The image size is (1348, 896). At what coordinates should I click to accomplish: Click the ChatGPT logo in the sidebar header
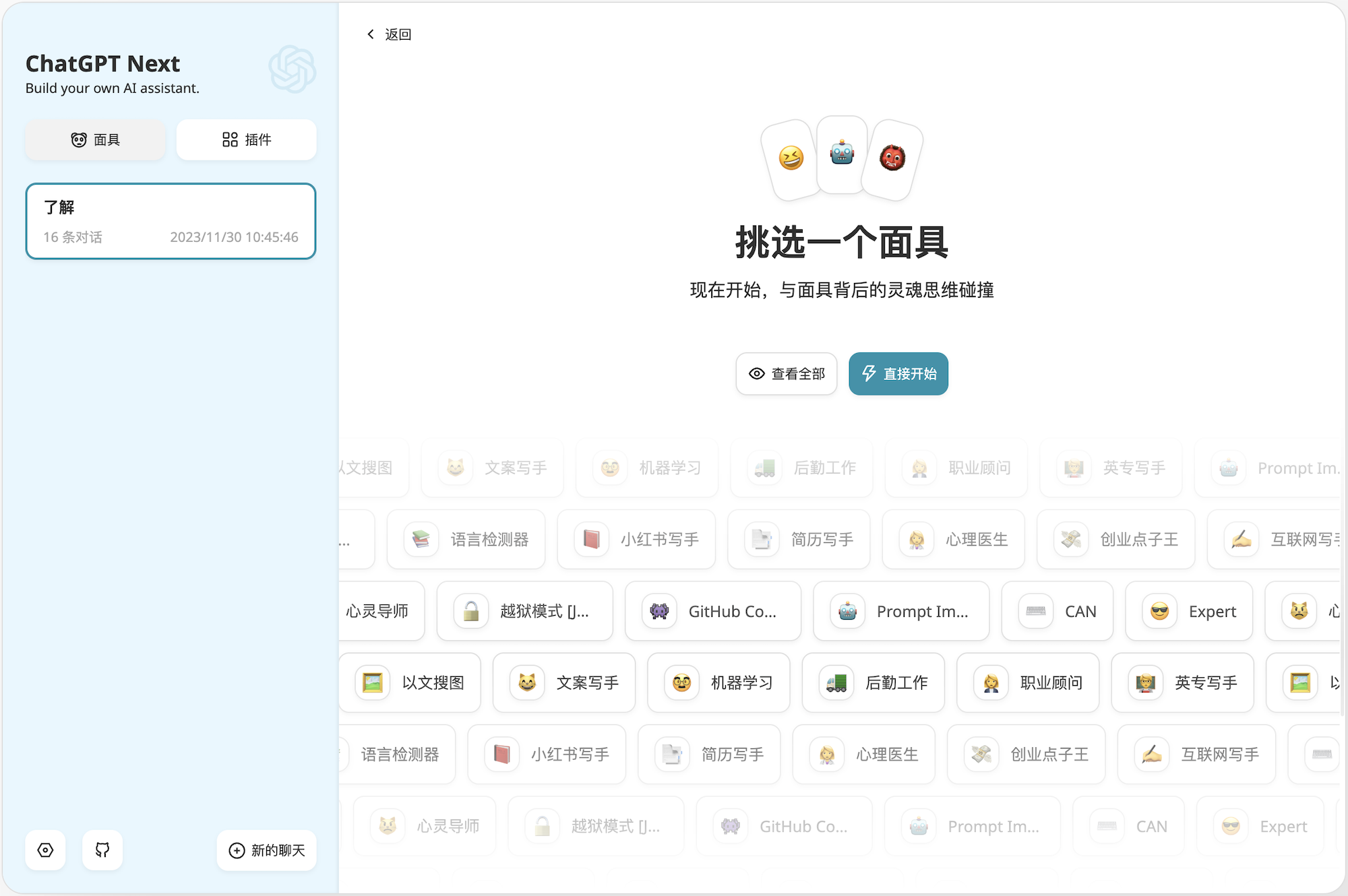click(x=292, y=69)
